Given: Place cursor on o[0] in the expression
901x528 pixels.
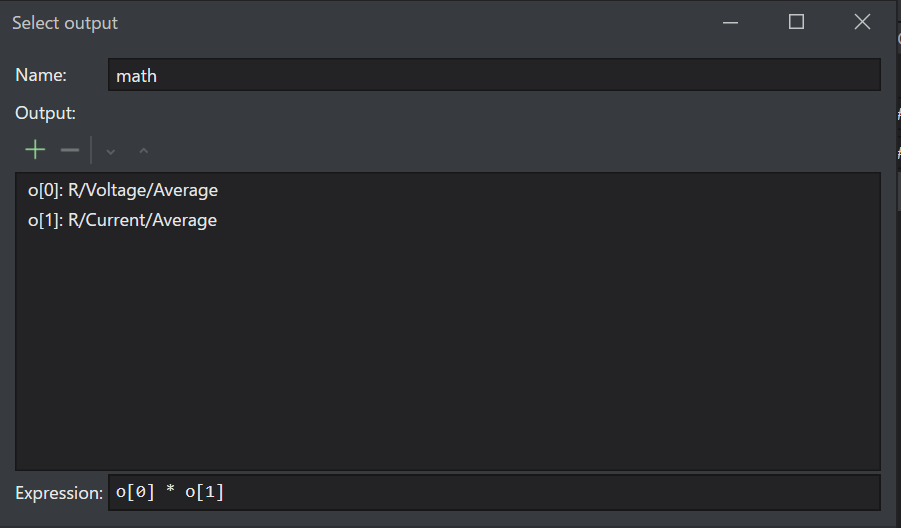Looking at the screenshot, I should pyautogui.click(x=135, y=492).
